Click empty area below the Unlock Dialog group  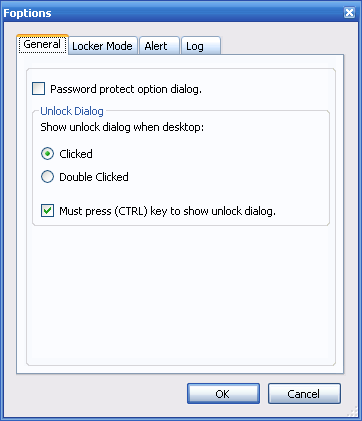[181, 295]
